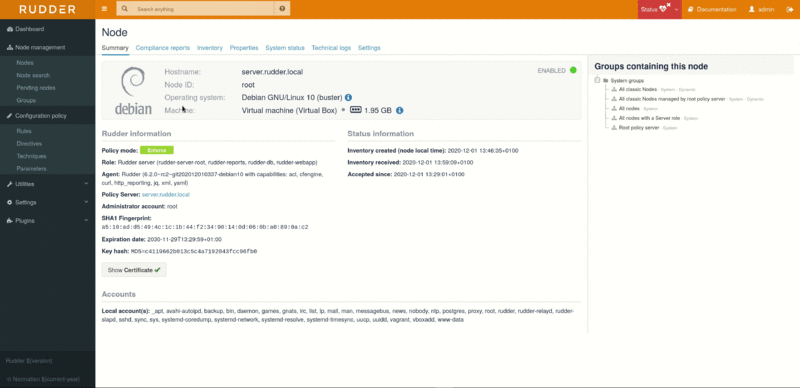Click the logout icon in top bar
This screenshot has height=388, width=800.
pyautogui.click(x=790, y=9)
